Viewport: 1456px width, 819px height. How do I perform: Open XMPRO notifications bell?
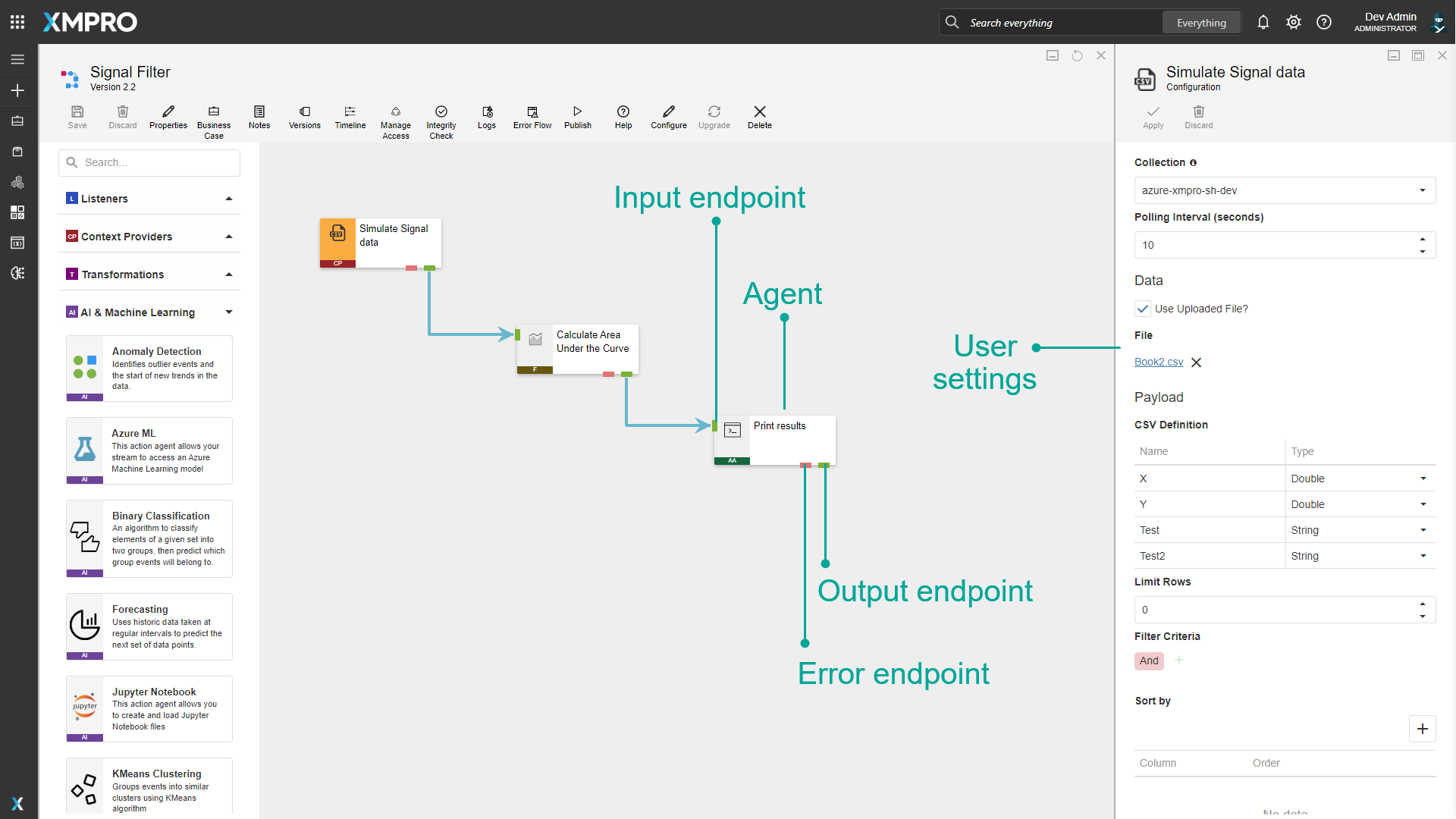pyautogui.click(x=1263, y=22)
